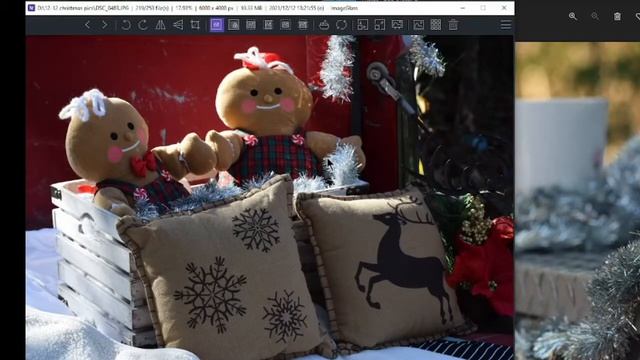This screenshot has width=640, height=360.
Task: Click the blurred photo in background window
Action: tap(577, 201)
